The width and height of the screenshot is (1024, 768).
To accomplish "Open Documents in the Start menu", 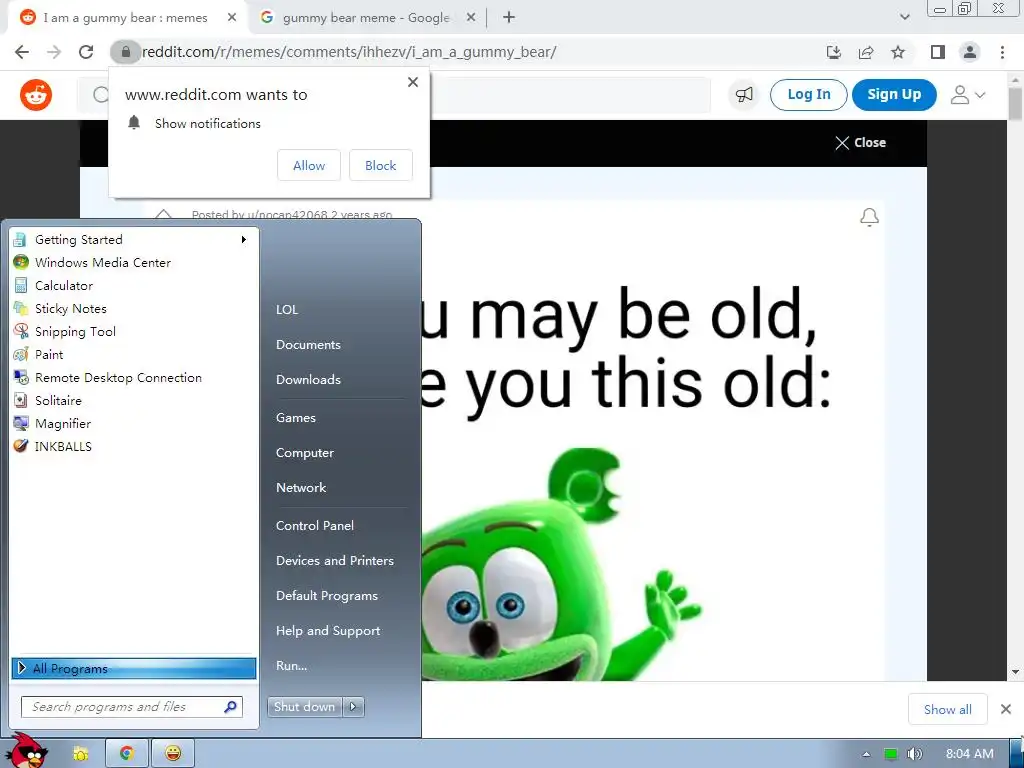I will pyautogui.click(x=308, y=345).
